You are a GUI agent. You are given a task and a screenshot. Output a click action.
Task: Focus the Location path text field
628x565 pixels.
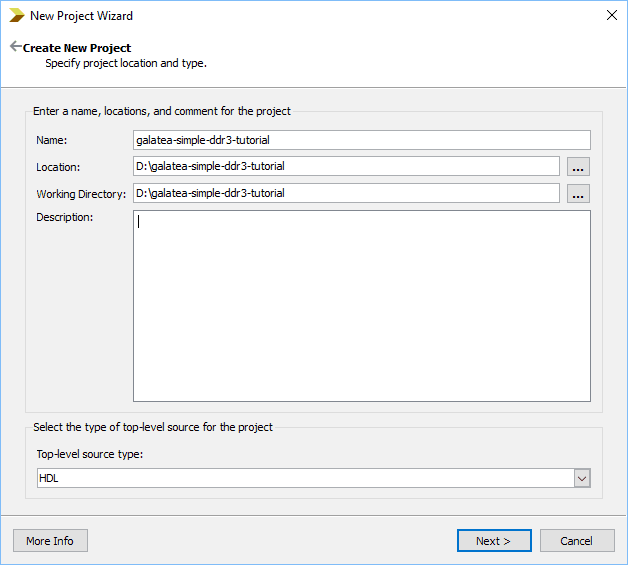coord(346,167)
